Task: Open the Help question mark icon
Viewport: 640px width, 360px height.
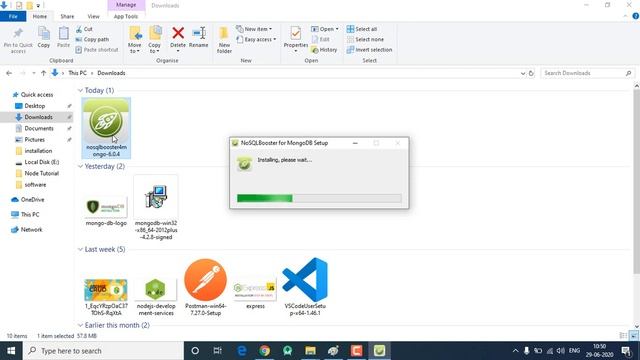Action: coord(636,16)
